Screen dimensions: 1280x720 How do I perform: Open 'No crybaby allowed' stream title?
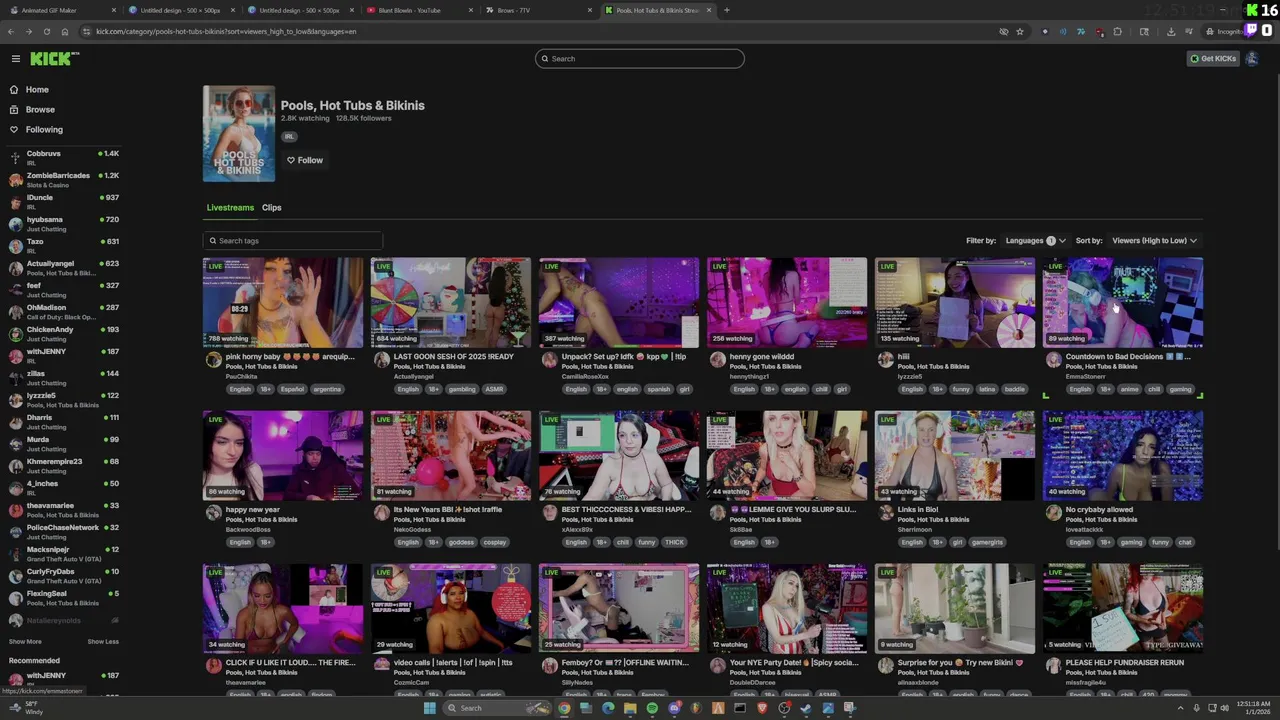pyautogui.click(x=1099, y=510)
